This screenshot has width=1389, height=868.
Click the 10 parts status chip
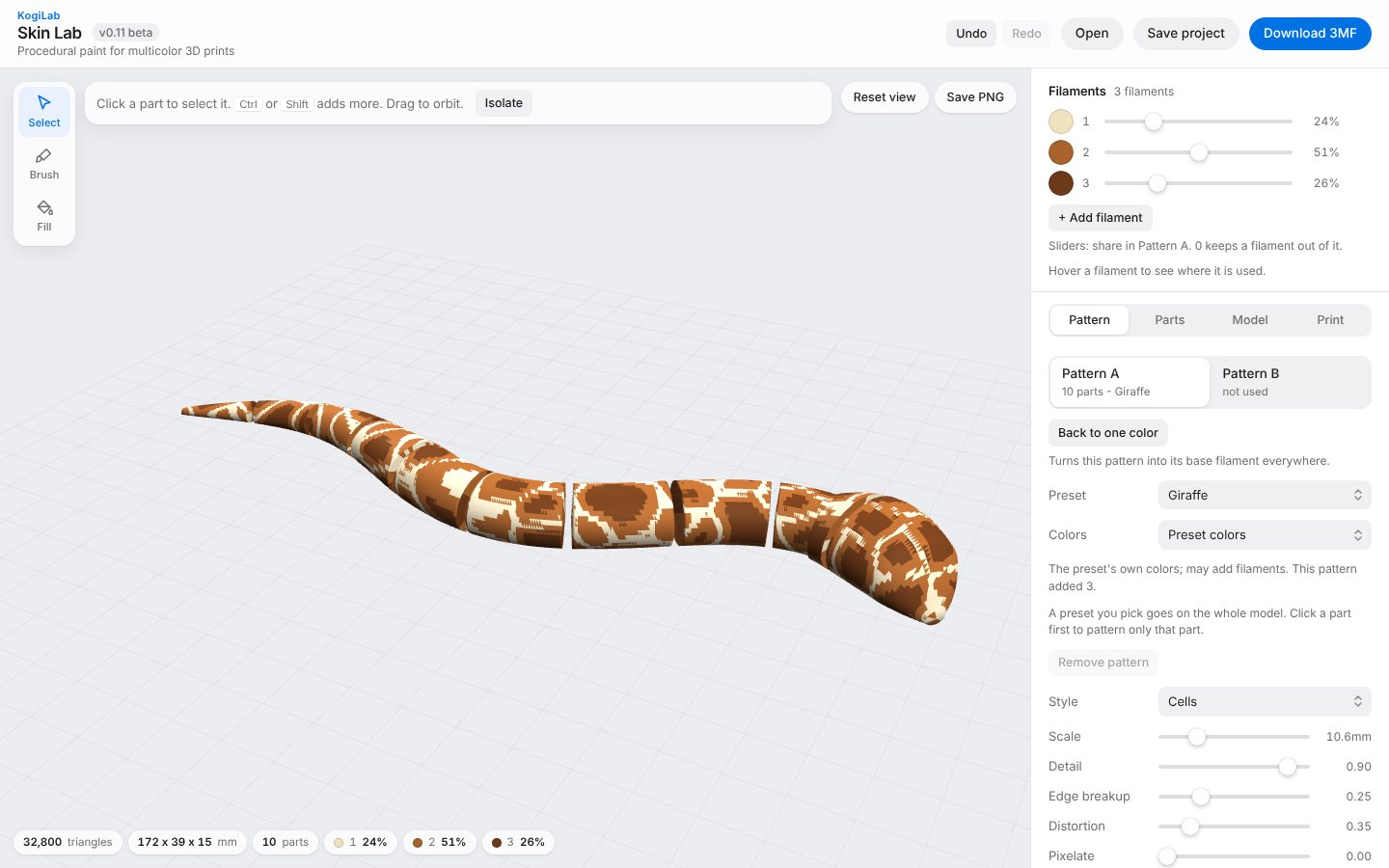(x=286, y=842)
